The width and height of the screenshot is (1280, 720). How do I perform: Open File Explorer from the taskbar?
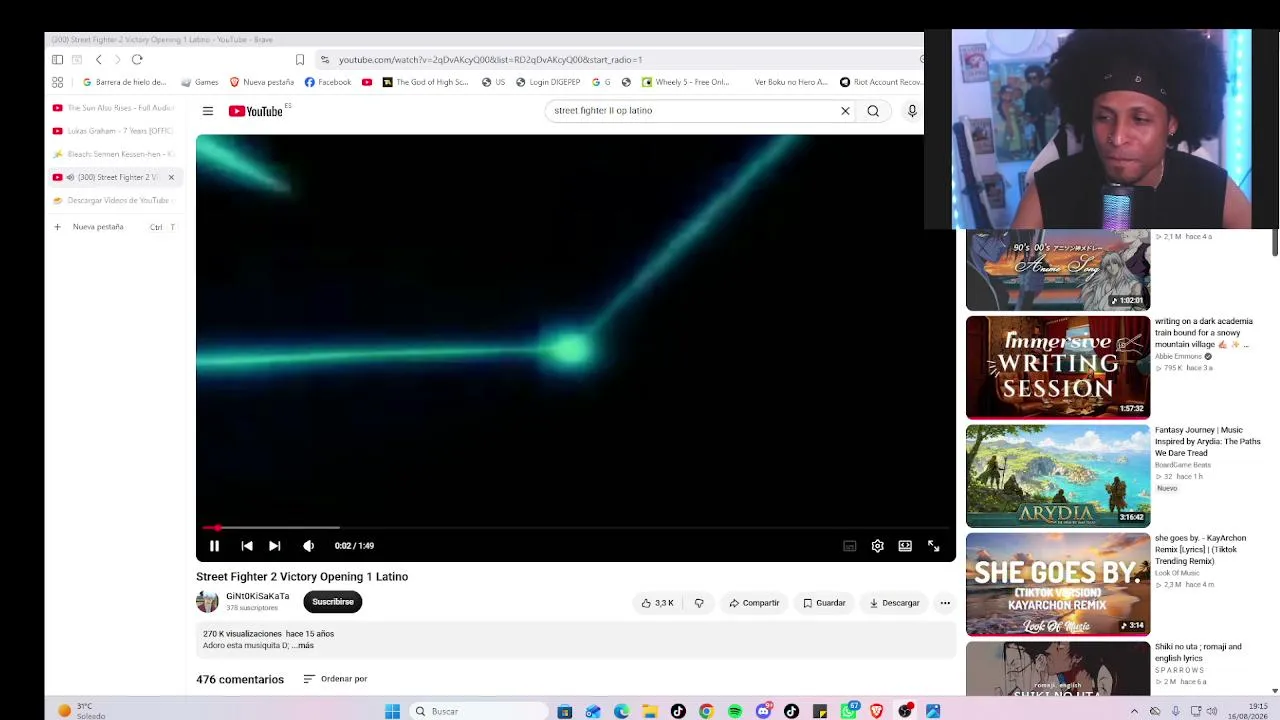coord(650,711)
